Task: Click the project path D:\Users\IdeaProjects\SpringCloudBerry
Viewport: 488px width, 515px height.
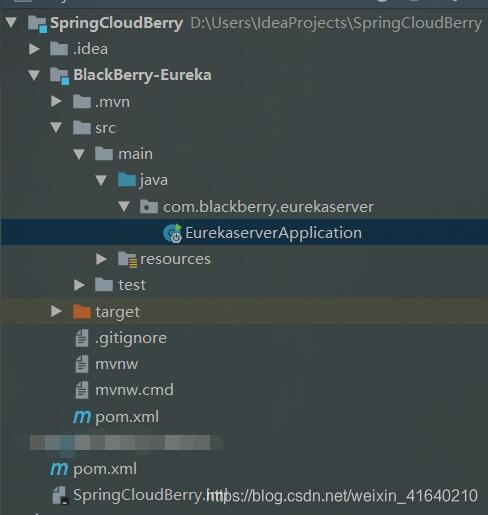Action: coord(336,23)
